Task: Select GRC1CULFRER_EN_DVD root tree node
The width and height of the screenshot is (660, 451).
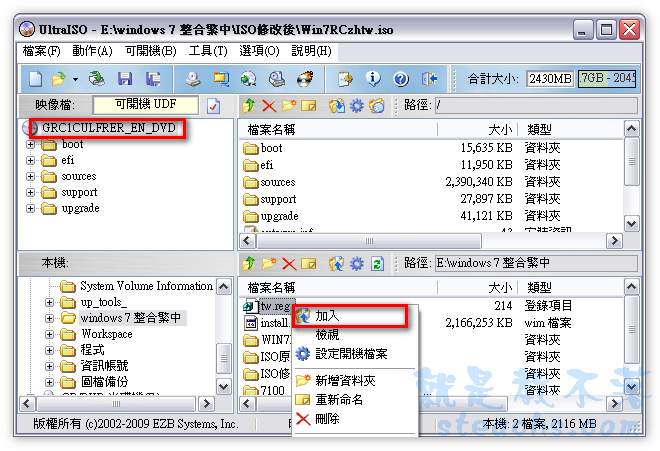Action: click(109, 128)
